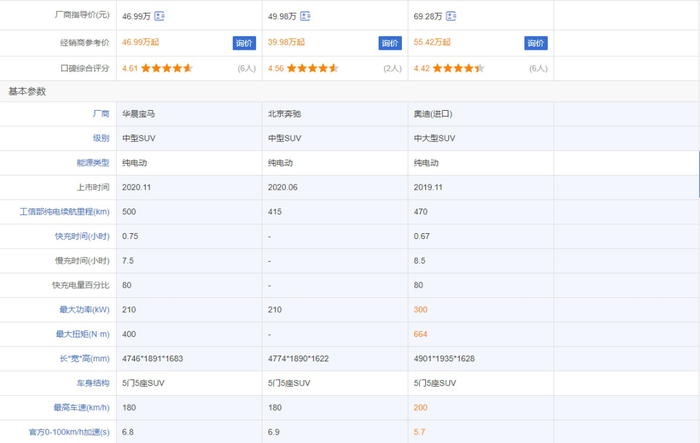The height and width of the screenshot is (443, 700).
Task: Open 车身结构 label link
Action: click(x=93, y=383)
